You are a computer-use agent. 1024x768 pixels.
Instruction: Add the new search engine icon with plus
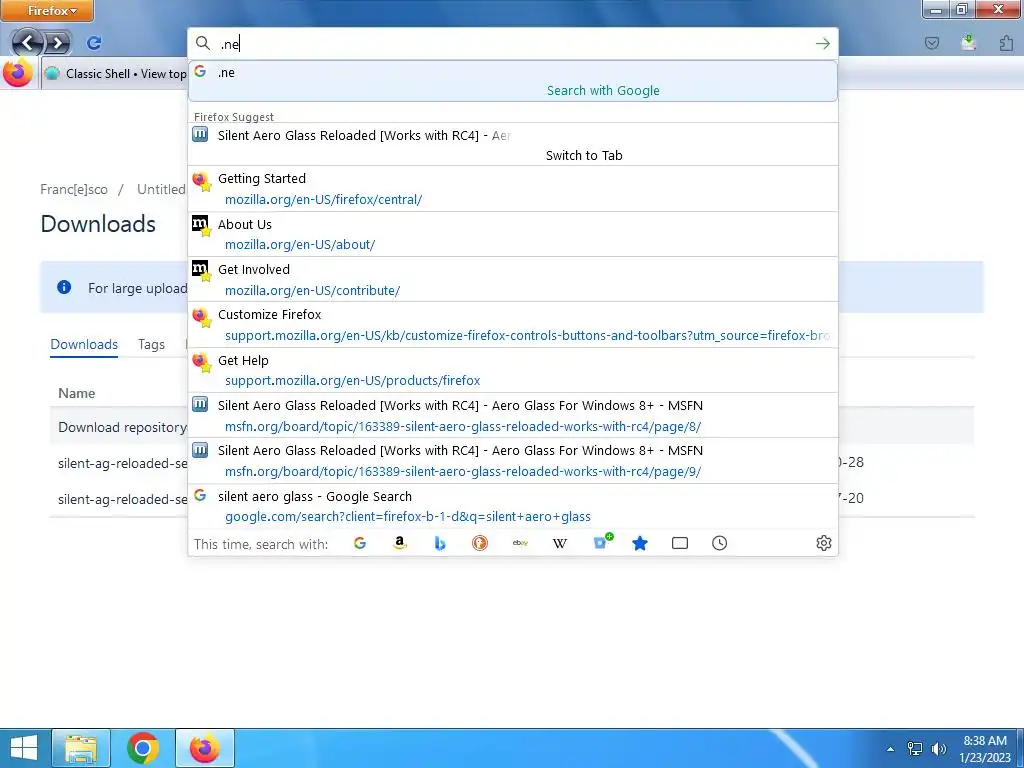pos(602,541)
